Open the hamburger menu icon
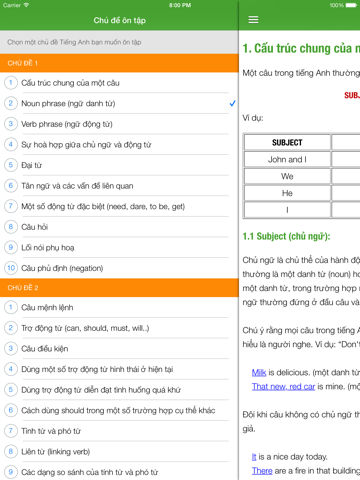Viewport: 360px width, 480px height. pos(253,20)
